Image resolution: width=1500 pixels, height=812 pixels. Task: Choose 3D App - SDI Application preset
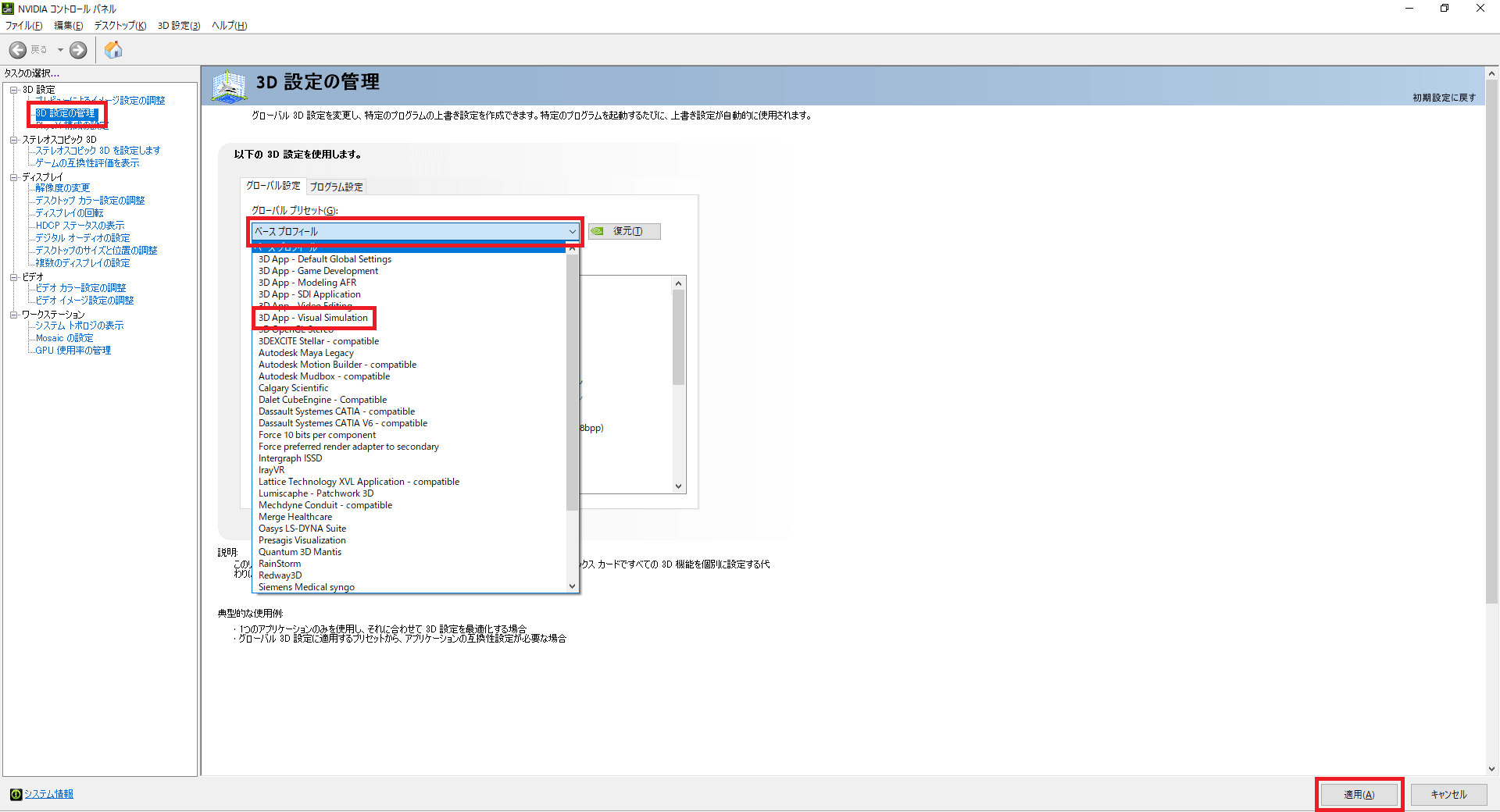point(309,294)
